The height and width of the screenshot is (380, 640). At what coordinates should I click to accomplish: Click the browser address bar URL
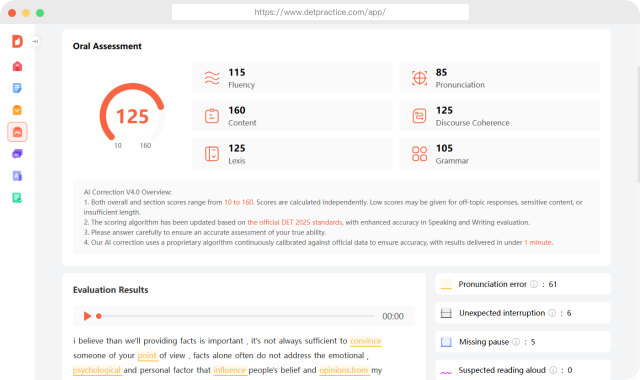pos(320,12)
